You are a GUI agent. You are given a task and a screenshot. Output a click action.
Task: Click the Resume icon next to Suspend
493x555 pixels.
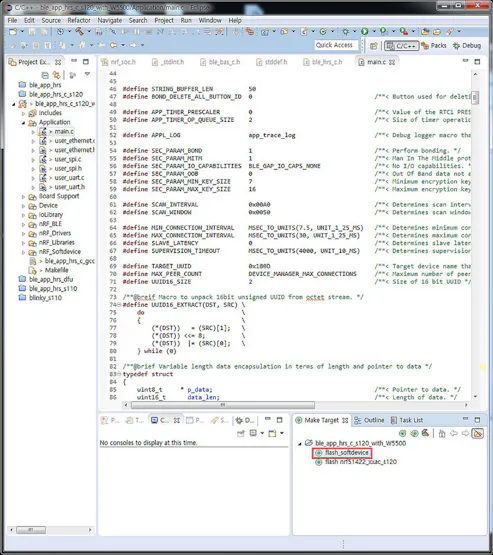click(125, 32)
